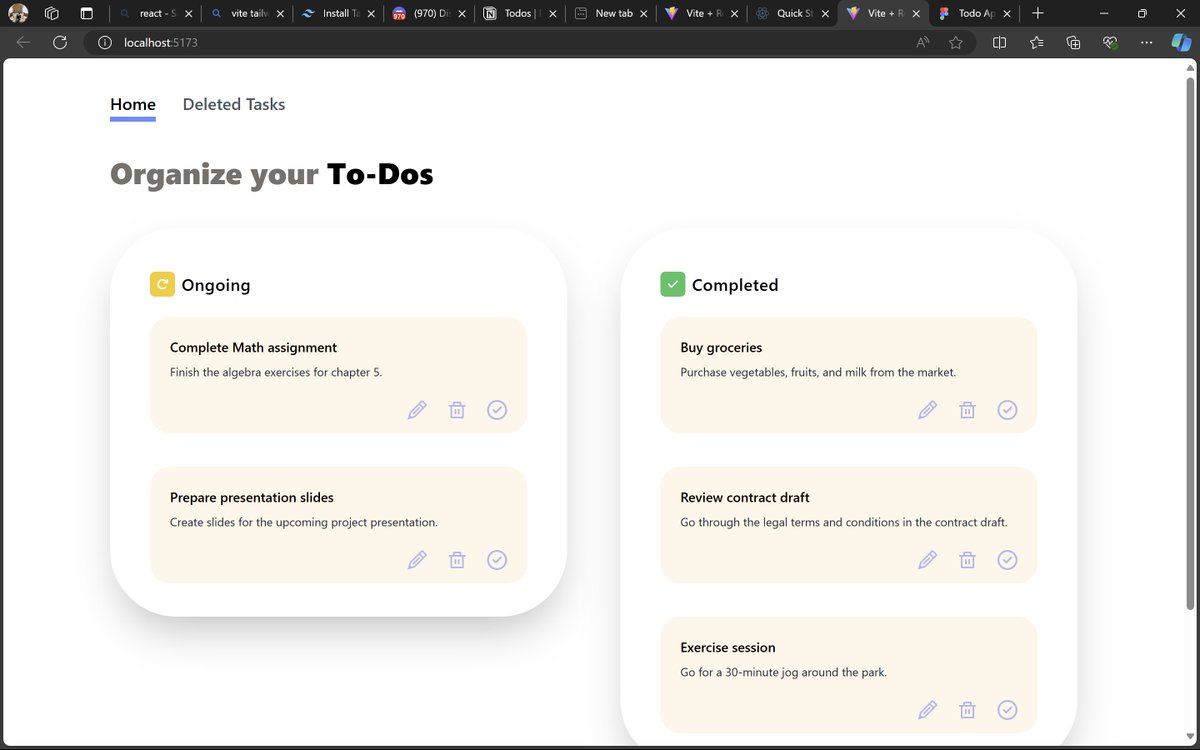The height and width of the screenshot is (750, 1200).
Task: Open Read aloud in address bar
Action: [x=922, y=43]
